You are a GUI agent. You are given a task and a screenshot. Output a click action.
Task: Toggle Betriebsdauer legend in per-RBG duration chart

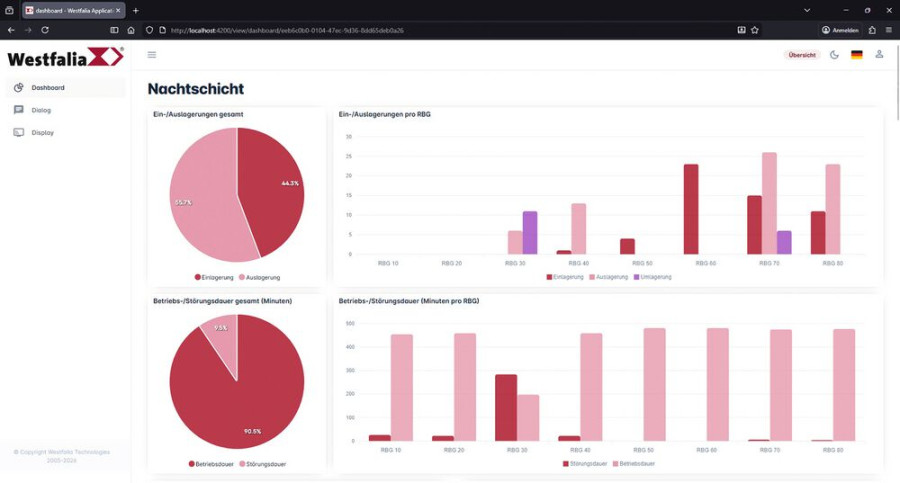tap(634, 463)
